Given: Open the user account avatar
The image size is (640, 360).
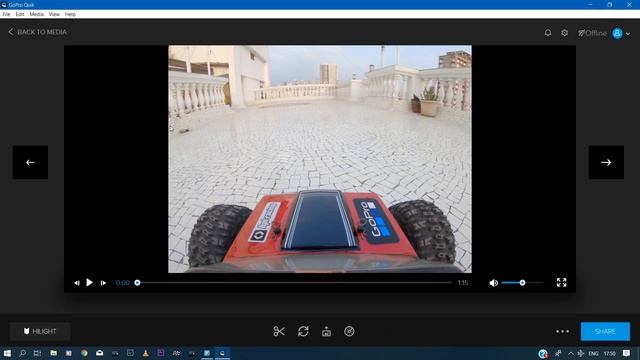Looking at the screenshot, I should pyautogui.click(x=617, y=33).
